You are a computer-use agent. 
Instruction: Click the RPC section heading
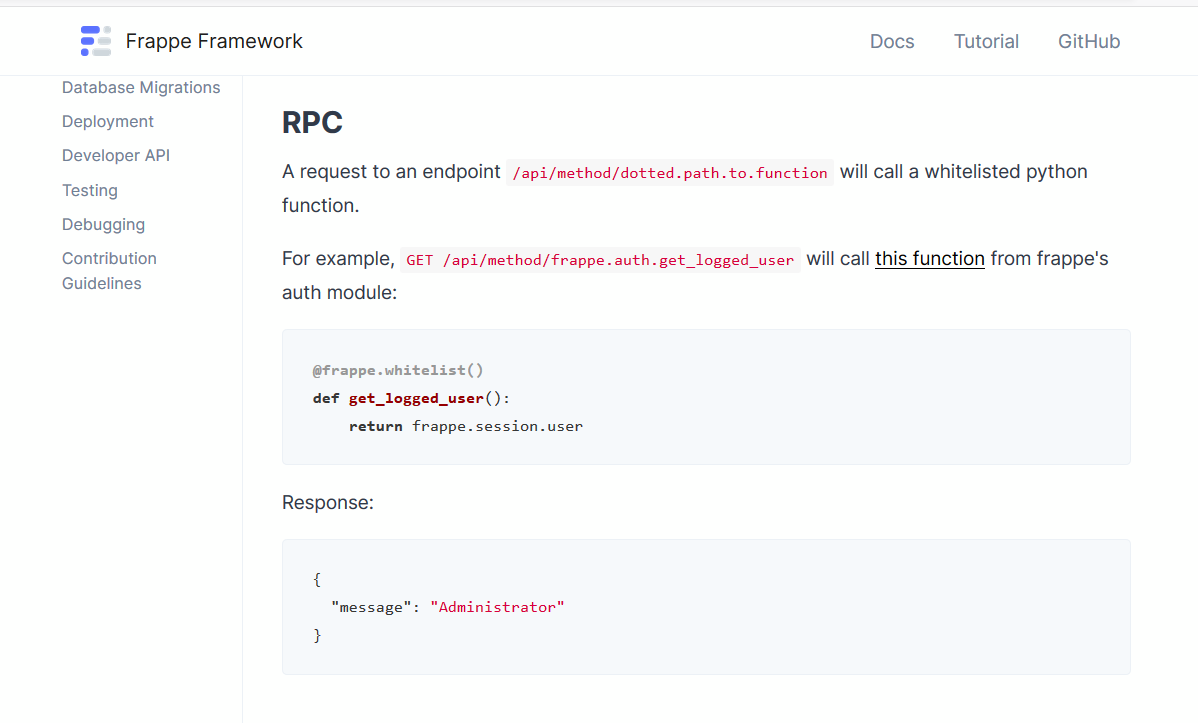point(312,123)
